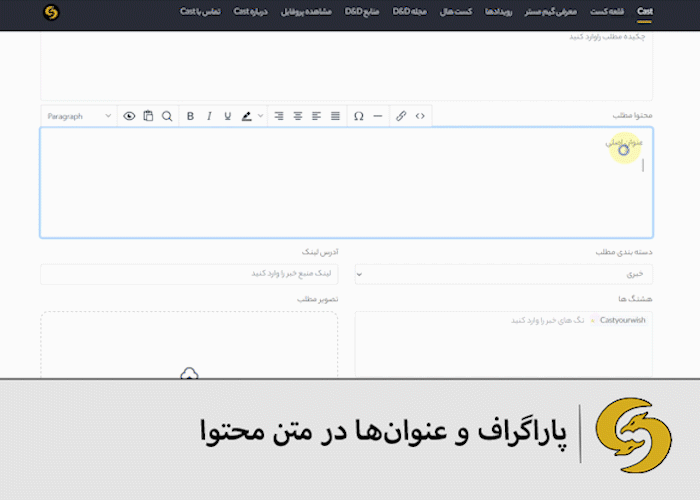
Task: Toggle center text alignment
Action: [x=298, y=116]
